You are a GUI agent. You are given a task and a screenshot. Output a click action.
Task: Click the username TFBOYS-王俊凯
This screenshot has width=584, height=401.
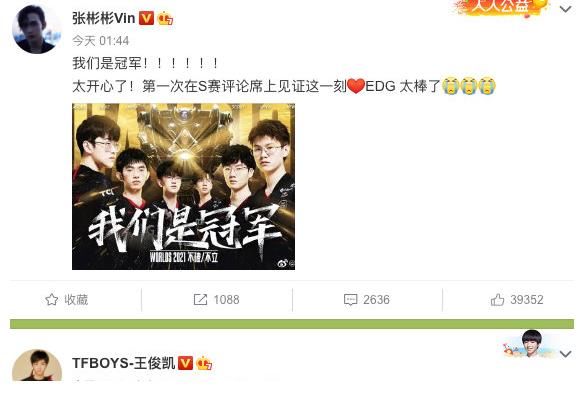(123, 363)
